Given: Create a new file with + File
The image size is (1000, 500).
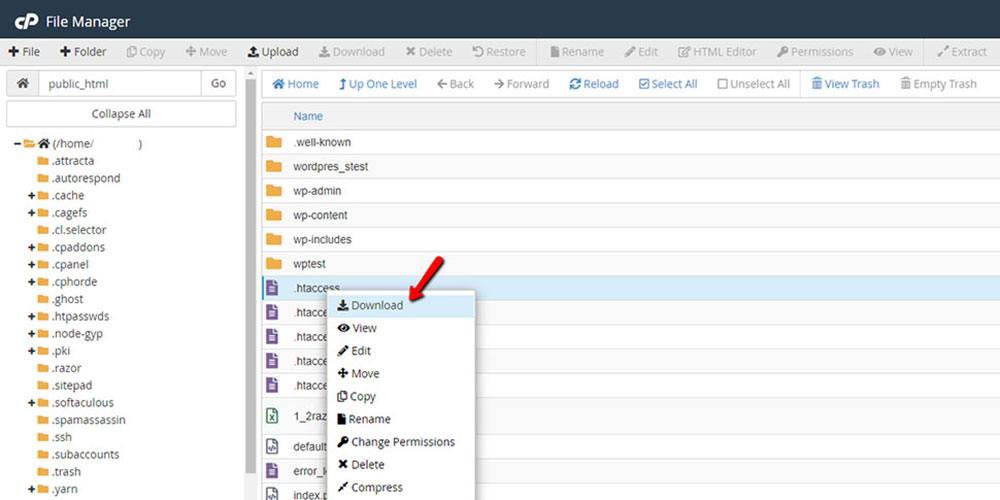Looking at the screenshot, I should coord(25,52).
